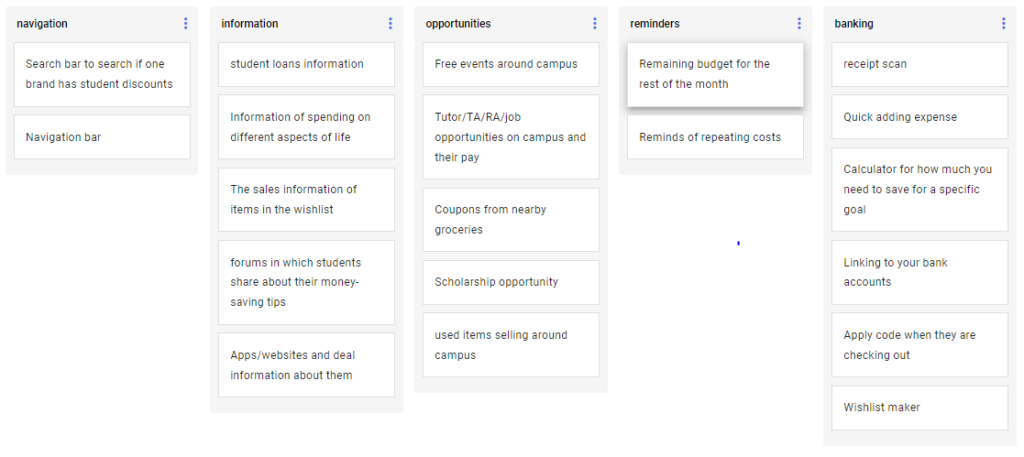This screenshot has width=1024, height=457.
Task: Open the reminders column's three-dot menu
Action: 799,23
